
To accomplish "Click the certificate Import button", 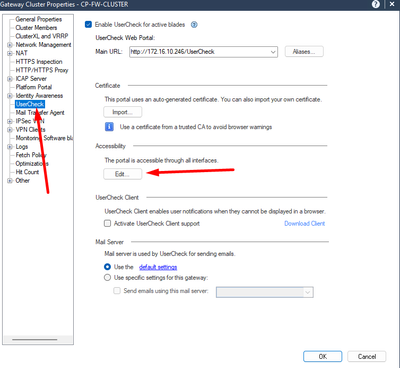I will [123, 112].
